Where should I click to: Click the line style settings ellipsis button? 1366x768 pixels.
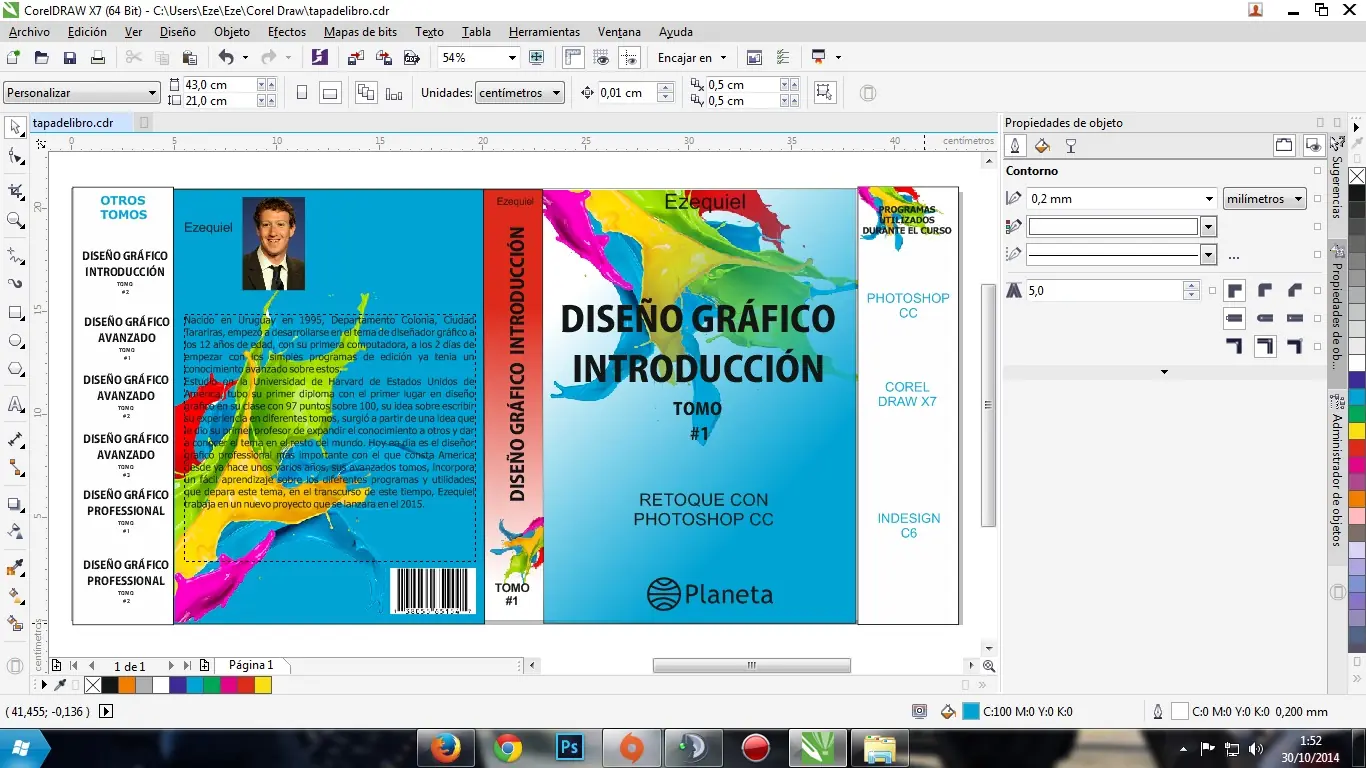click(x=1234, y=256)
